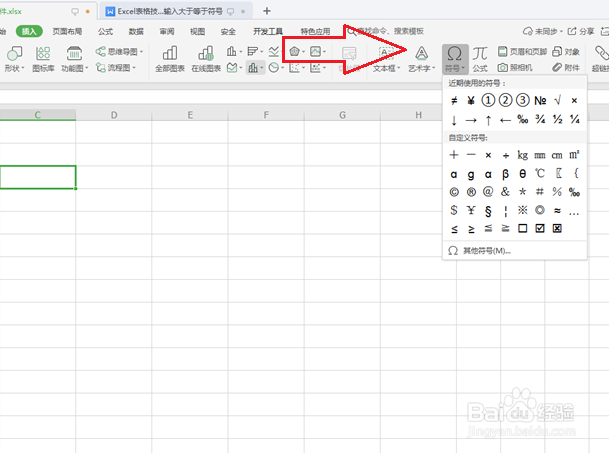Open the 开发工具 ribbon tab

(268, 32)
